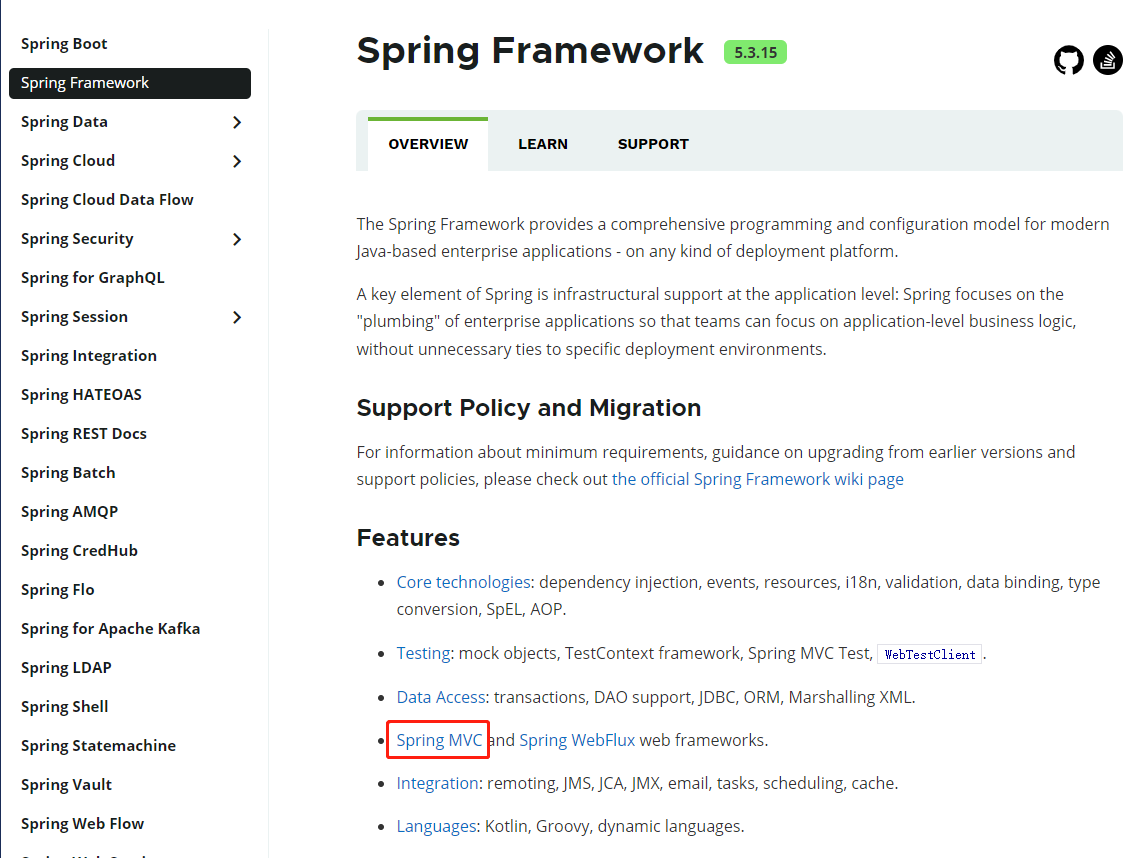Open the Spring MVC link
The width and height of the screenshot is (1141, 858).
pyautogui.click(x=439, y=740)
